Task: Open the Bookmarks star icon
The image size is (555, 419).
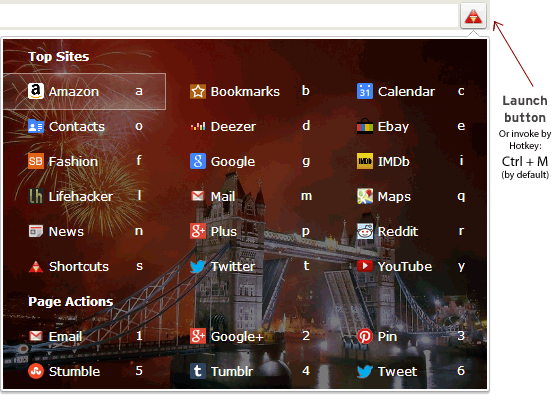Action: pos(198,91)
